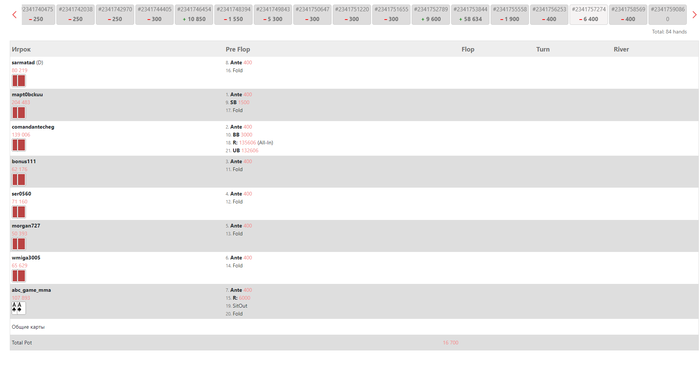Screen dimensions: 700x367
Task: Open hand #2341746454 with +10 850
Action: (194, 14)
